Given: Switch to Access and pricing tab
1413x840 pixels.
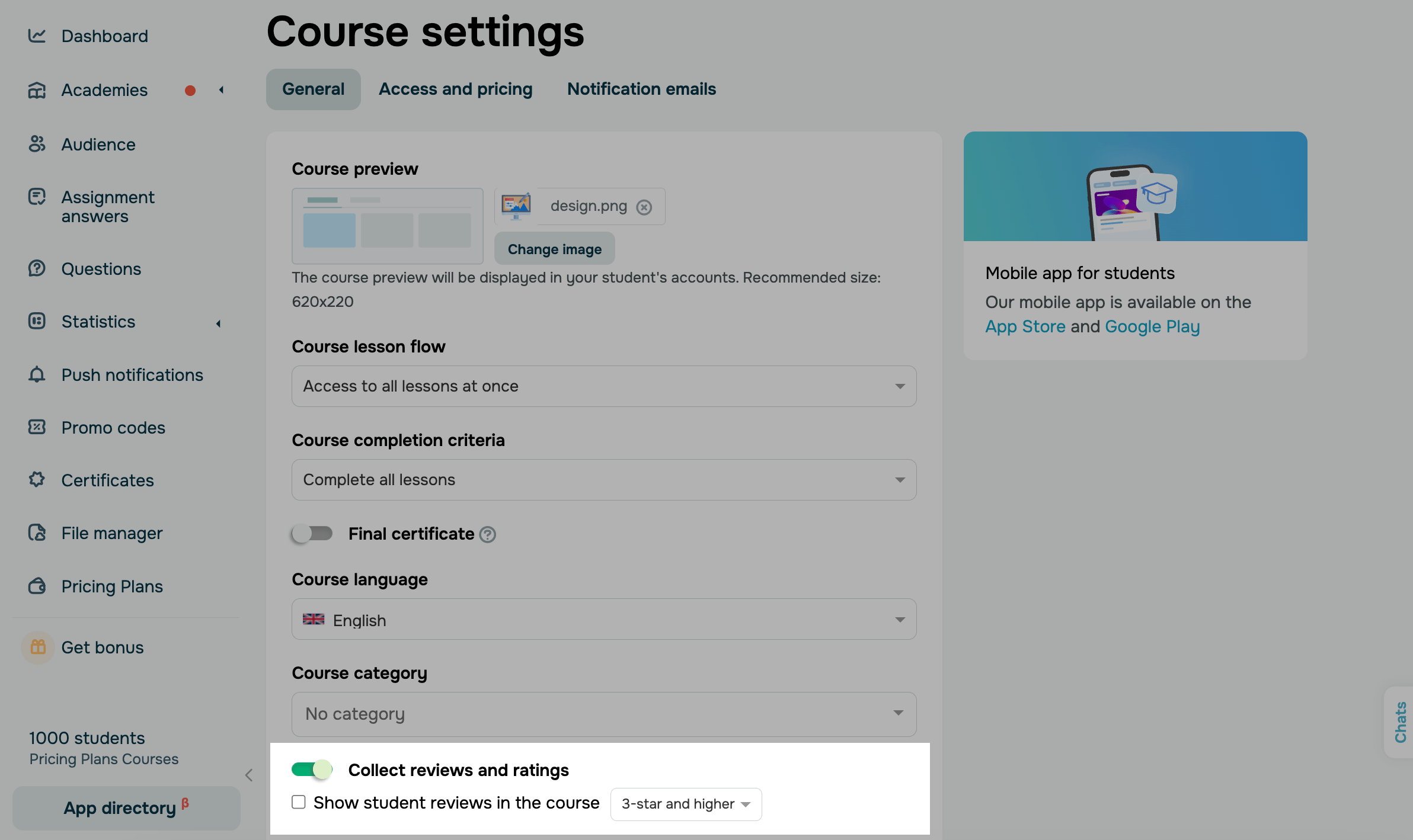Looking at the screenshot, I should tap(455, 89).
